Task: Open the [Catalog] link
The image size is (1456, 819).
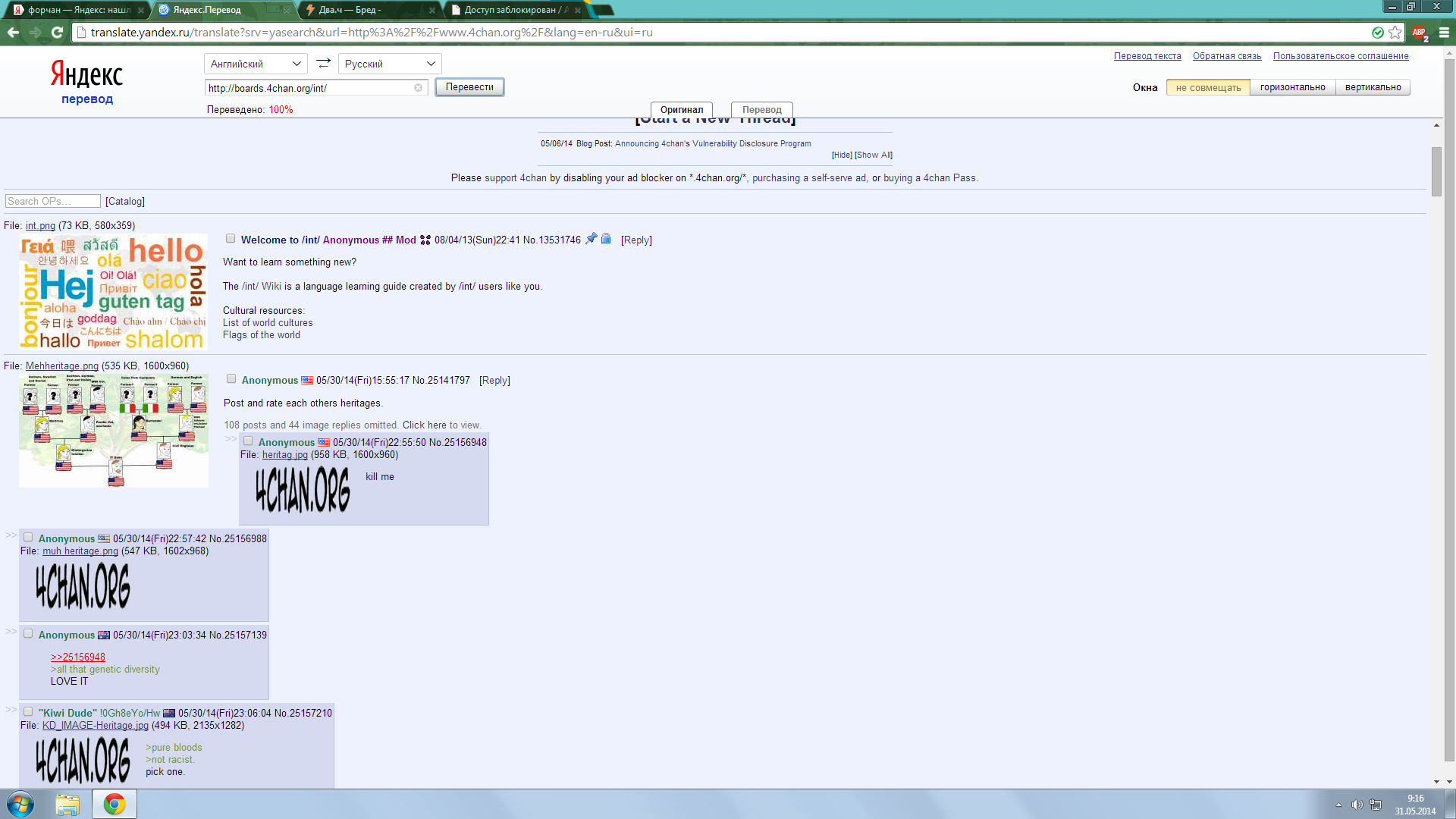Action: [125, 201]
